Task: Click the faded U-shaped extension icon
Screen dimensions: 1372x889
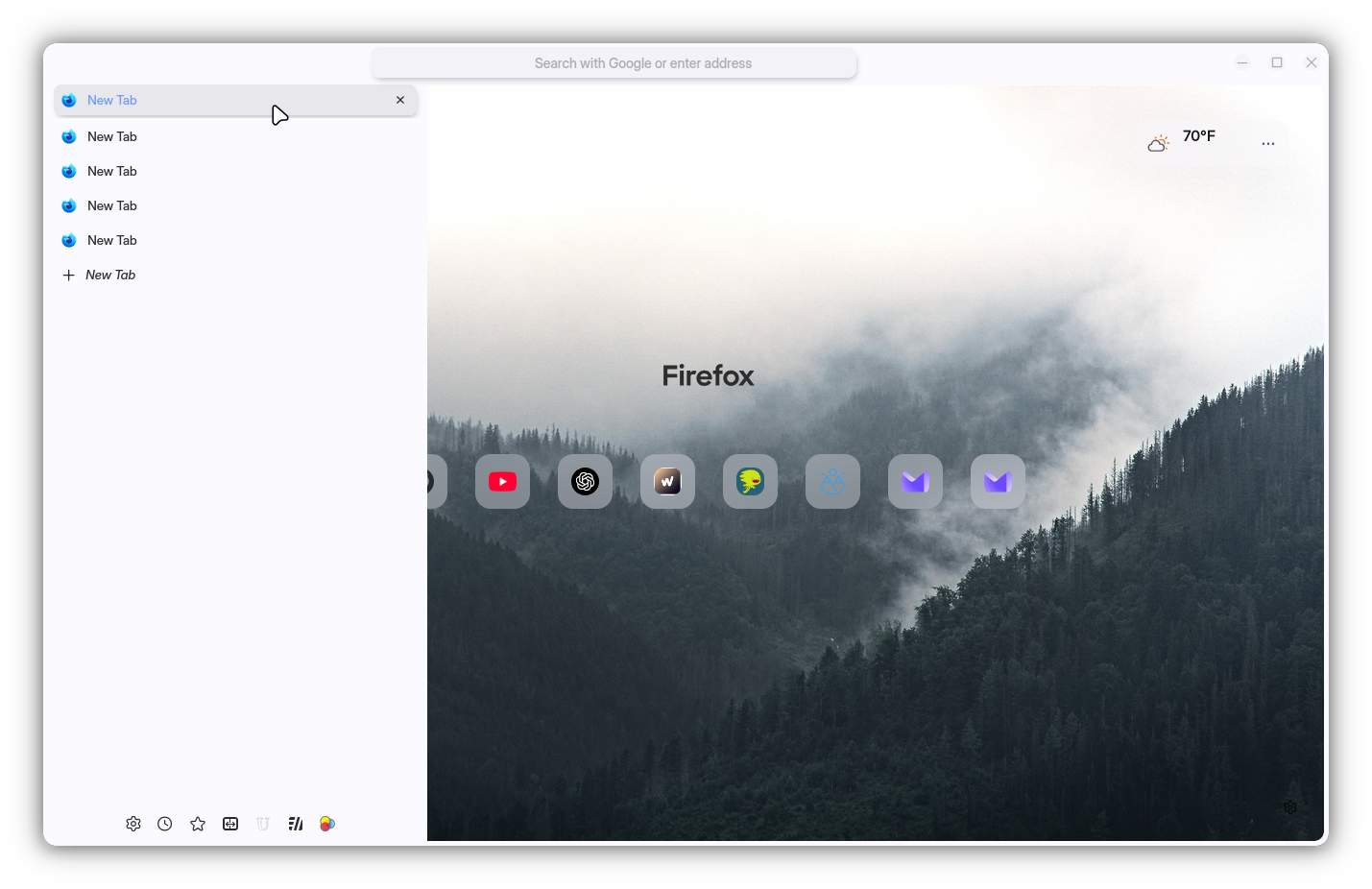Action: coord(263,824)
